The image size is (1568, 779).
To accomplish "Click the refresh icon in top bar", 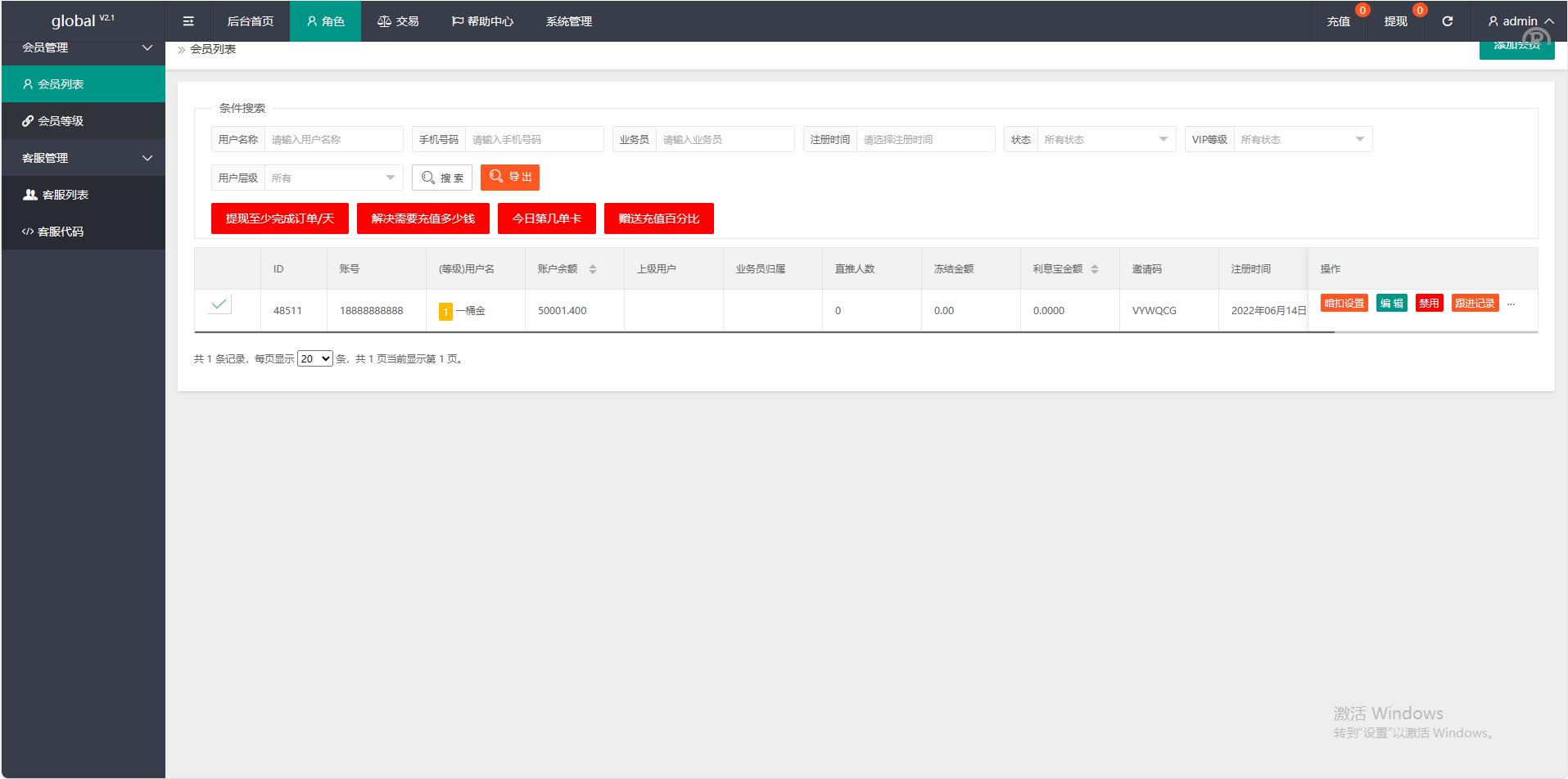I will coord(1447,21).
